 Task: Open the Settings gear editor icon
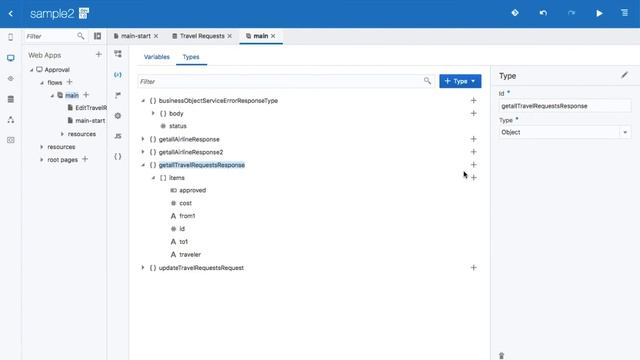(118, 116)
